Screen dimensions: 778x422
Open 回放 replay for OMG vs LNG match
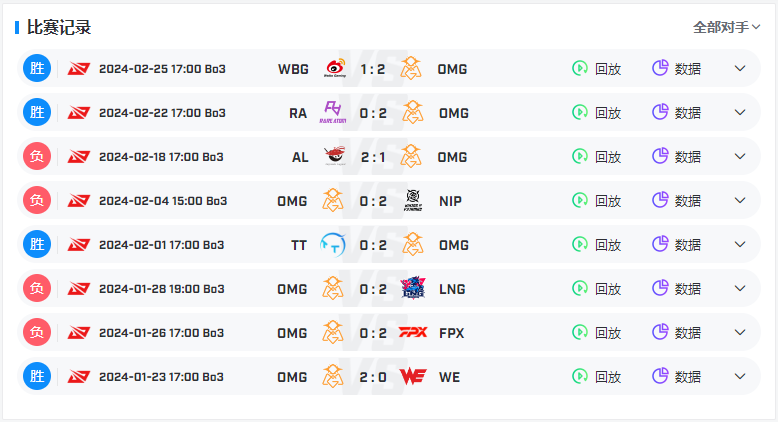(x=596, y=288)
